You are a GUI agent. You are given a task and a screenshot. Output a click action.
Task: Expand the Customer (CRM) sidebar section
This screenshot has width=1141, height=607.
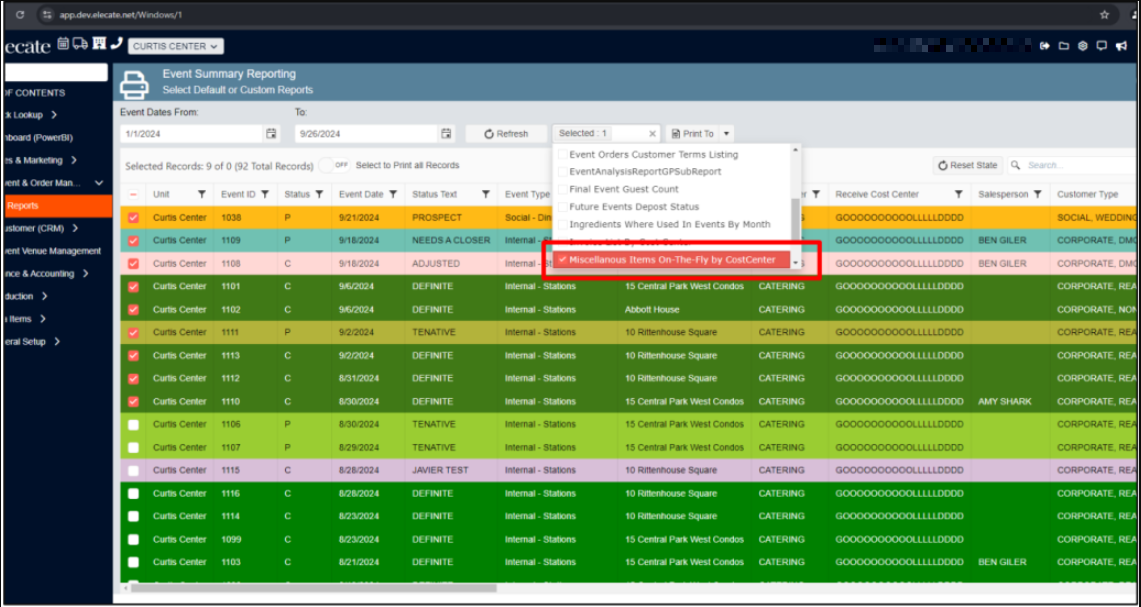pyautogui.click(x=40, y=228)
